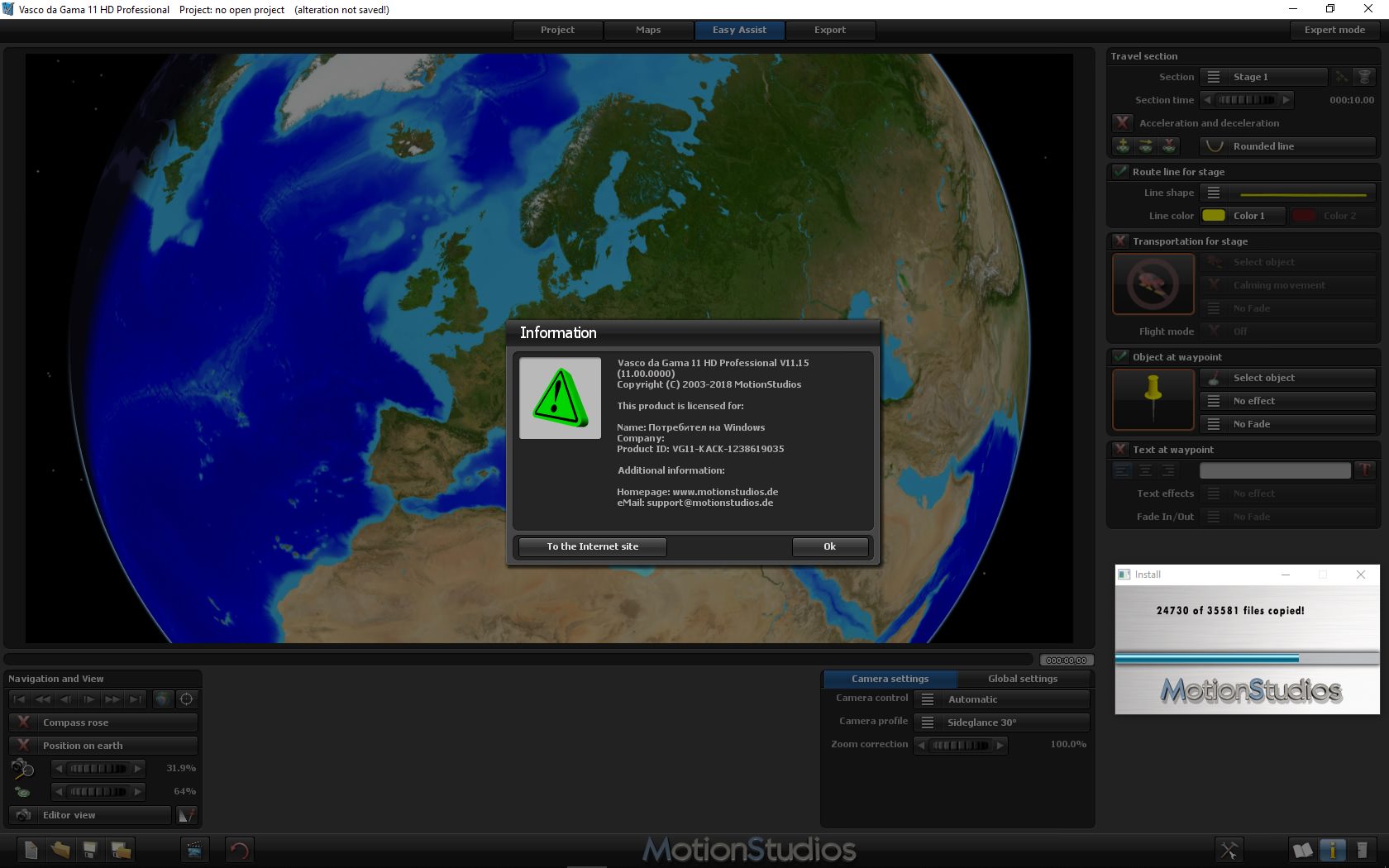Click the delete waypoint icon
This screenshot has width=1389, height=868.
point(1169,146)
